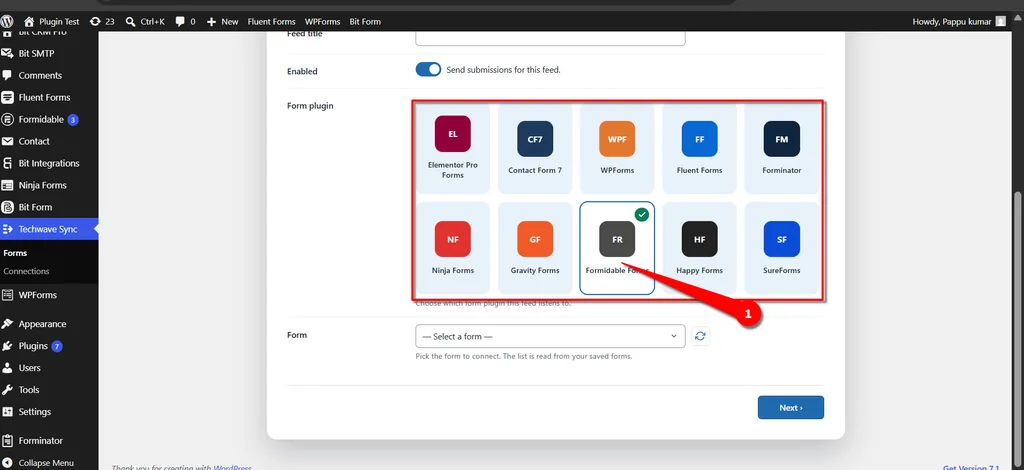Screen dimensions: 1024x470
Task: Select the Elementor Pro Forms plugin card
Action: (453, 149)
